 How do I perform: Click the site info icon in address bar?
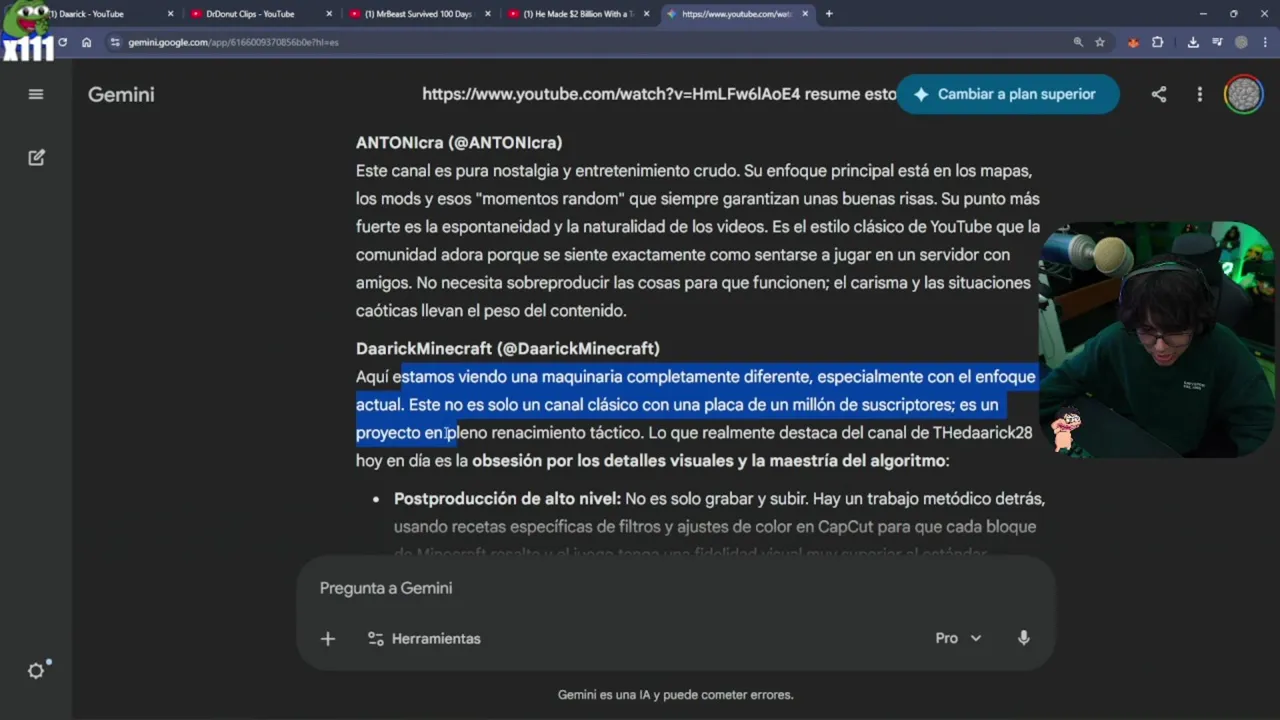pyautogui.click(x=116, y=42)
